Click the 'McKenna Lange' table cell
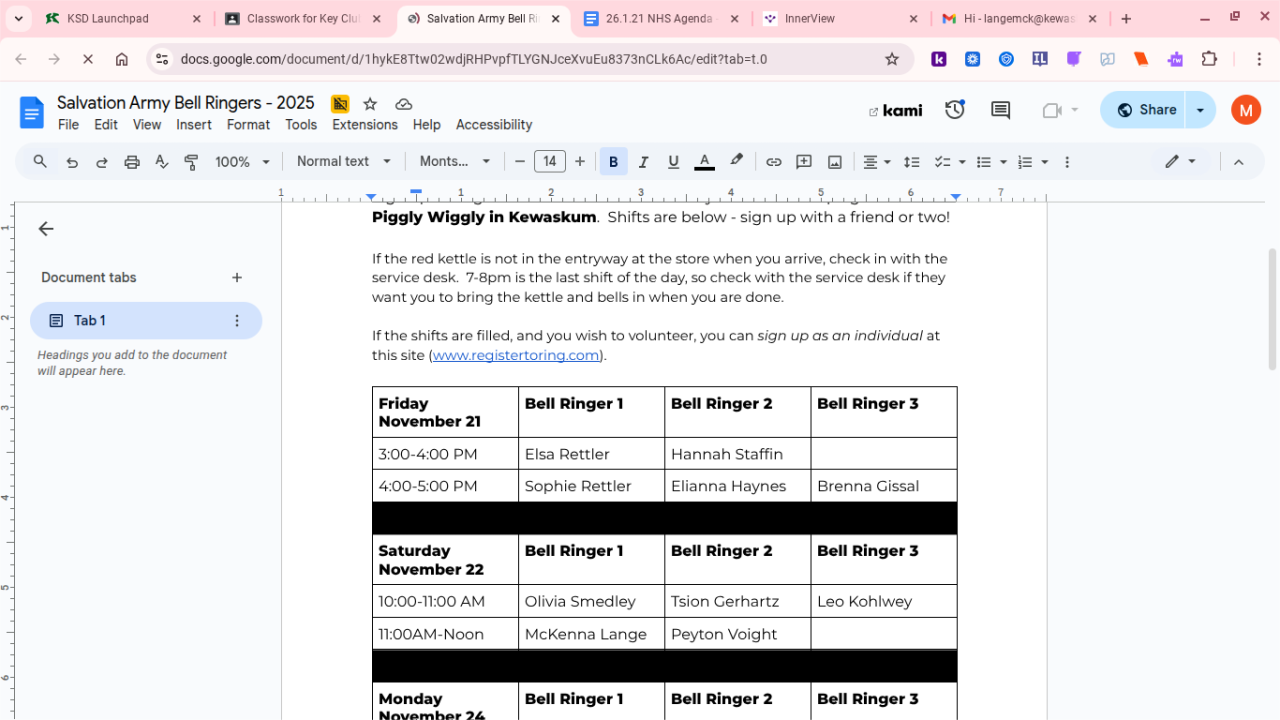The image size is (1280, 720). pos(591,634)
